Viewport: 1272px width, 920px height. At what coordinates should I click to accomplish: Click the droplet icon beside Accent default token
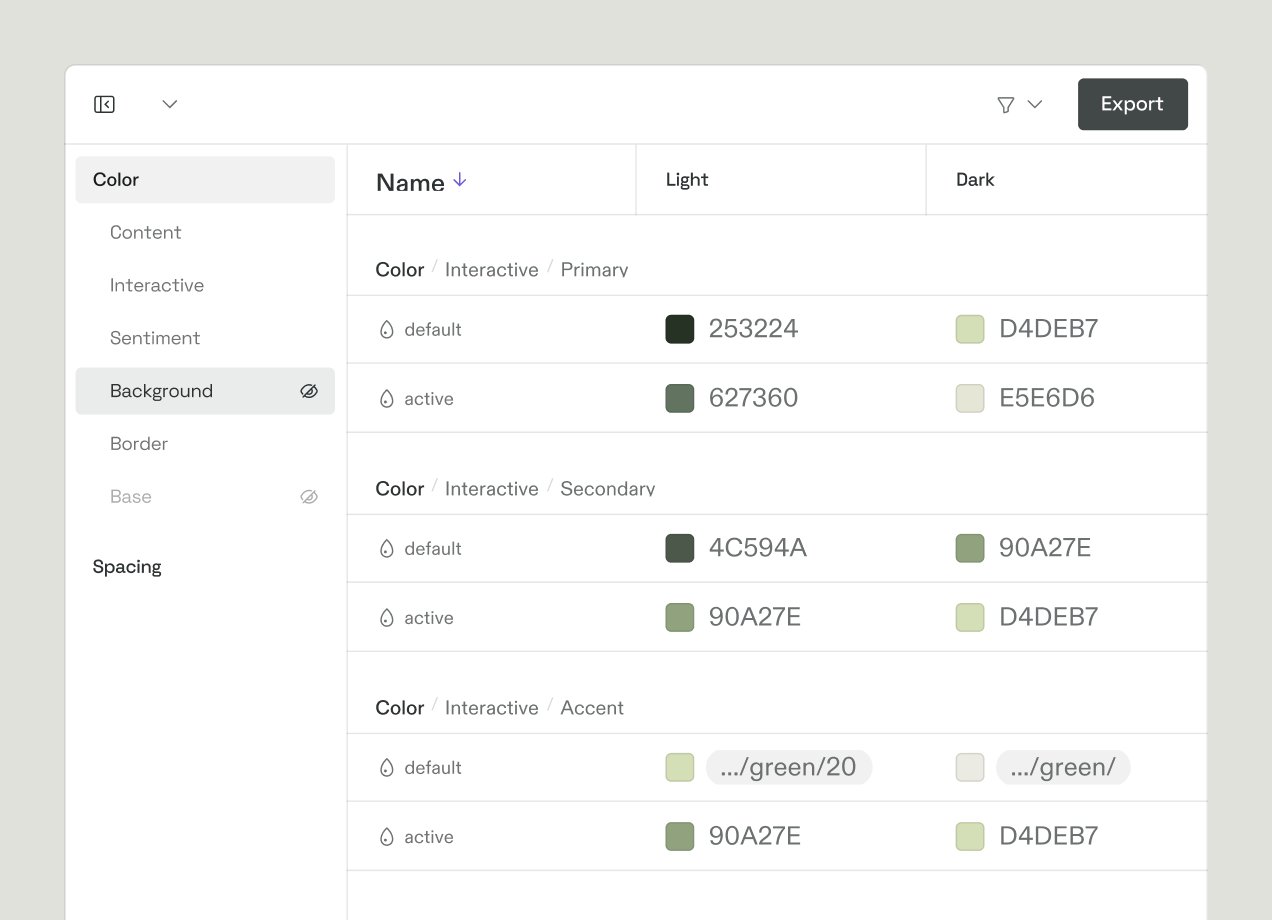pos(387,767)
